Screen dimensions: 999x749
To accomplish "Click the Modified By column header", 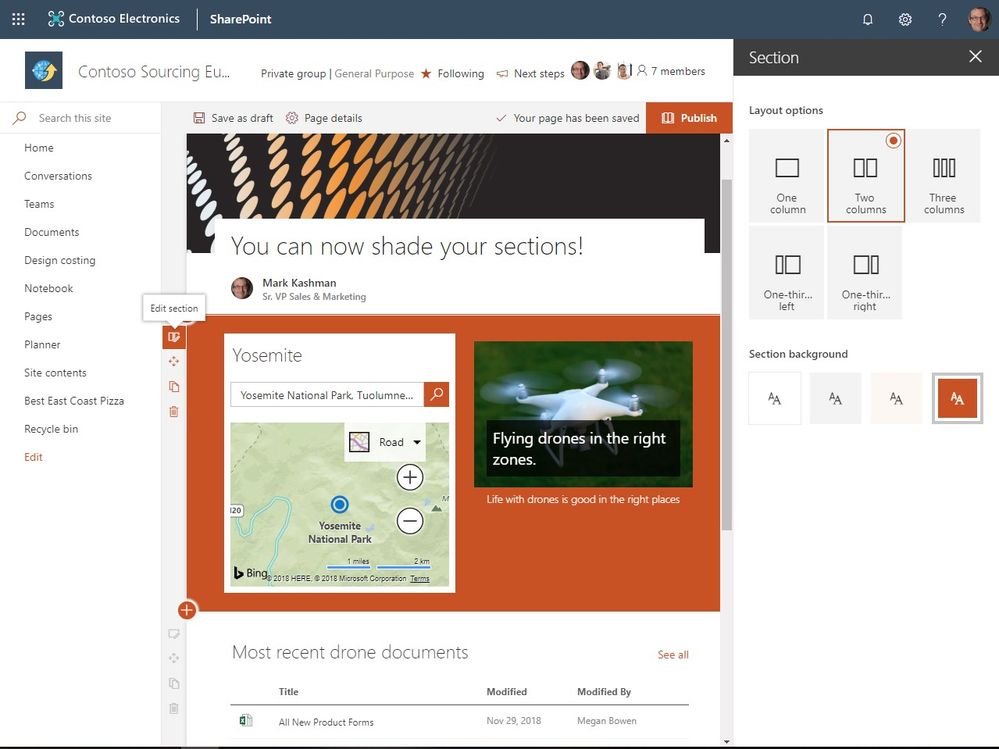I will [x=604, y=692].
